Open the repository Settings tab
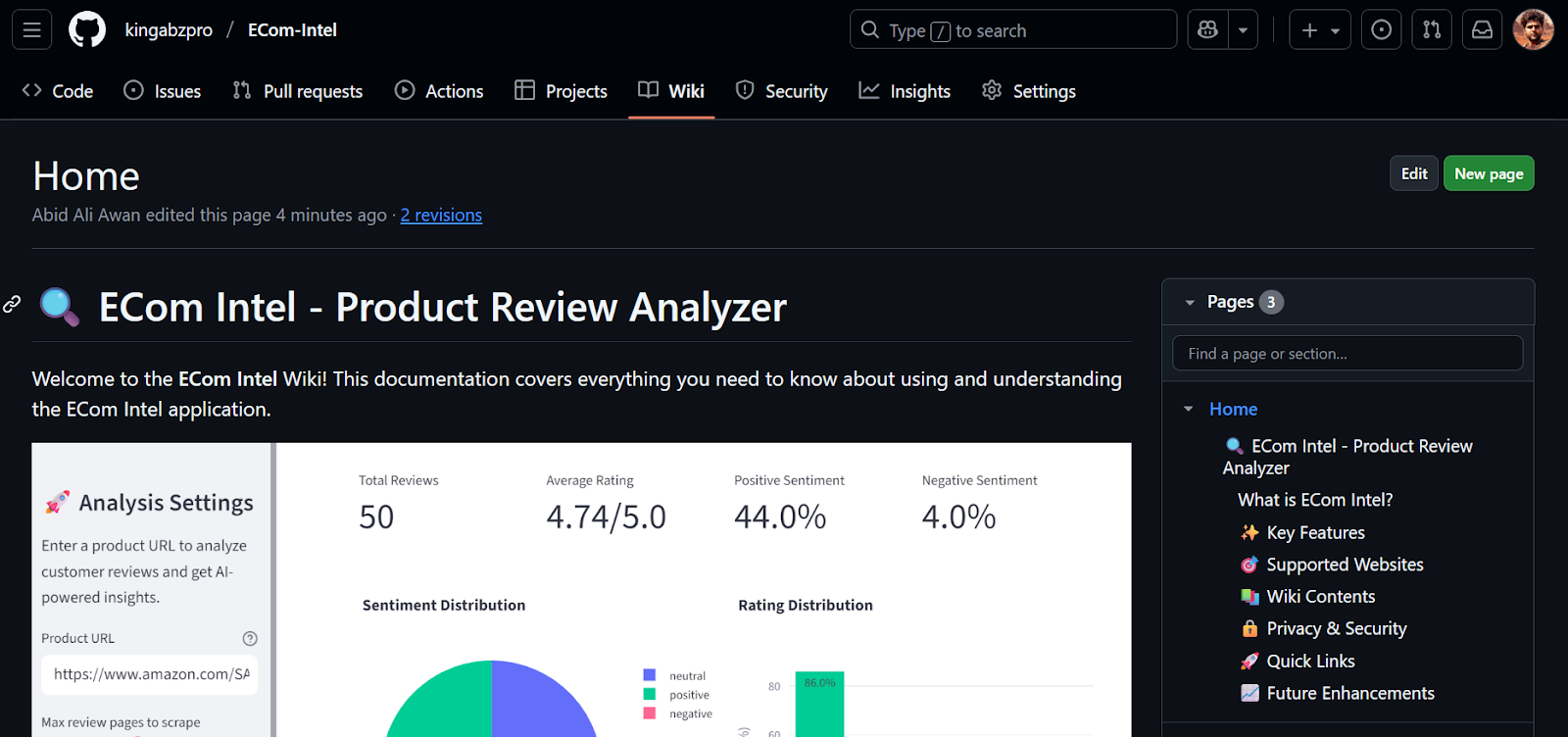1568x737 pixels. [1029, 91]
